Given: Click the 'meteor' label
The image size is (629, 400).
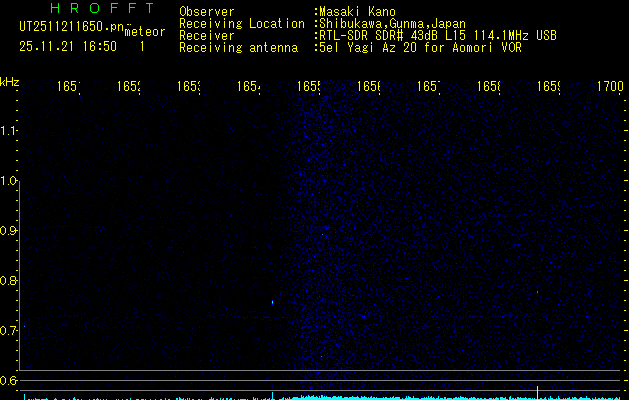Looking at the screenshot, I should [145, 32].
